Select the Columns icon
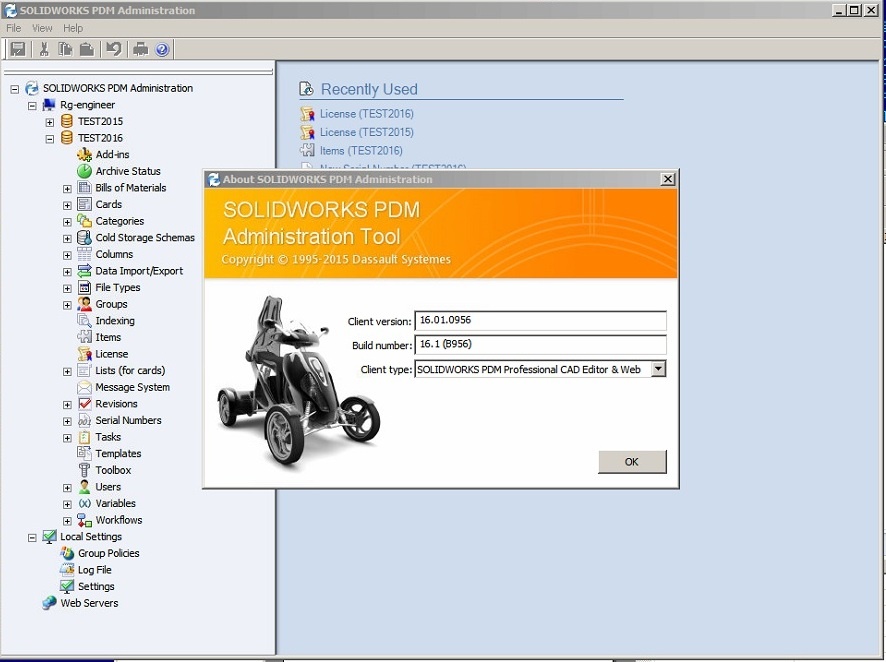Viewport: 886px width, 662px height. click(x=84, y=254)
